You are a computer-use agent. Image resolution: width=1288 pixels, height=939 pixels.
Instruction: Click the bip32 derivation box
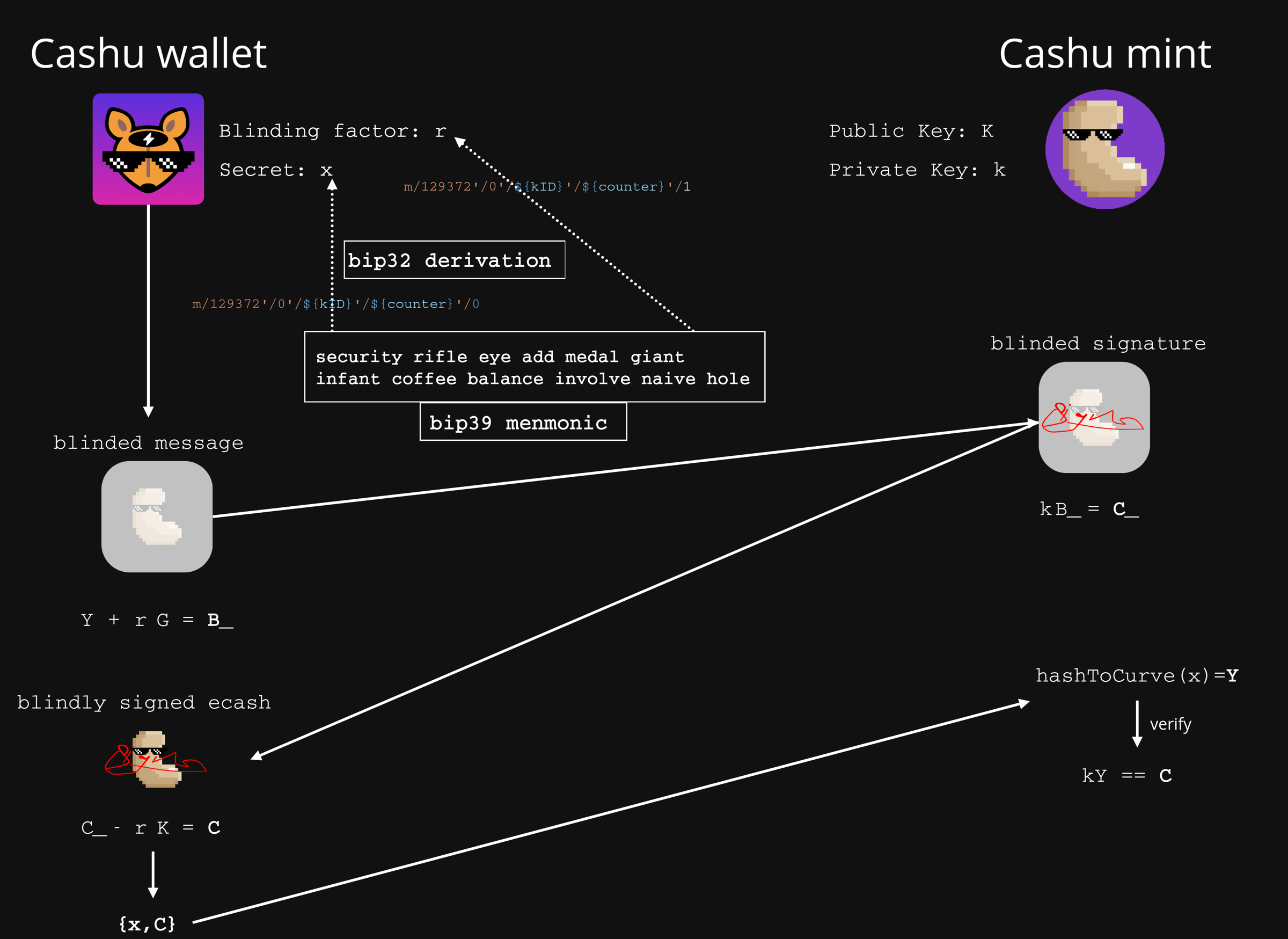454,260
